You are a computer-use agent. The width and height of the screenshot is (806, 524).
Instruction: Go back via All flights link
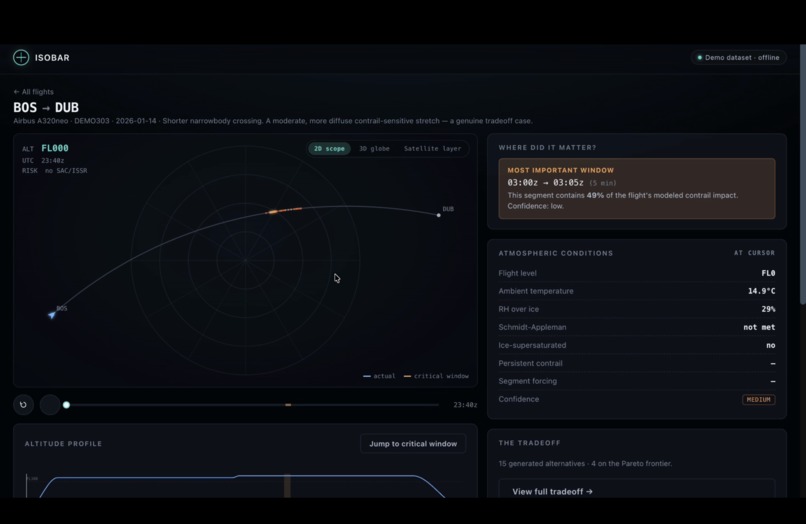(33, 92)
